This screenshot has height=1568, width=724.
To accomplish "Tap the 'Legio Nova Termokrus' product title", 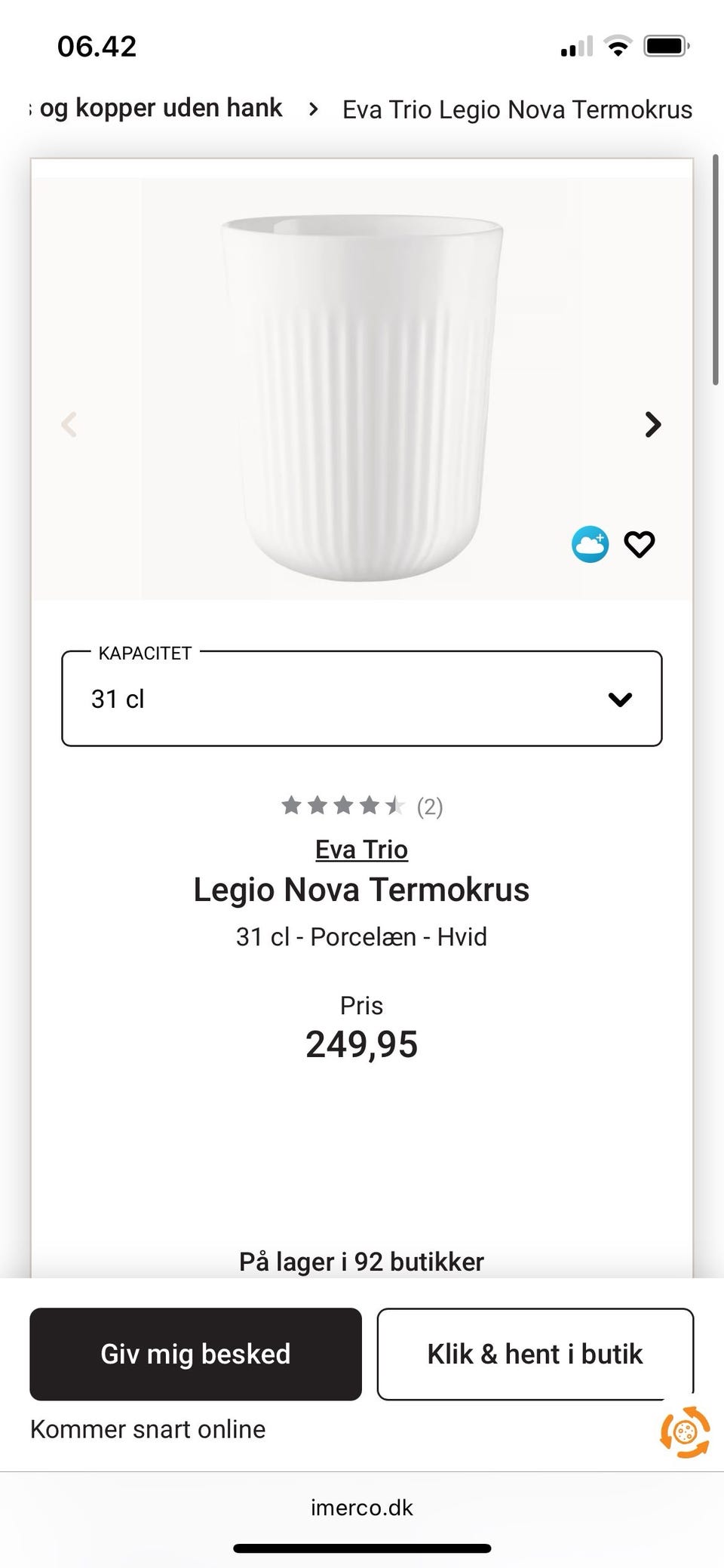I will (362, 890).
